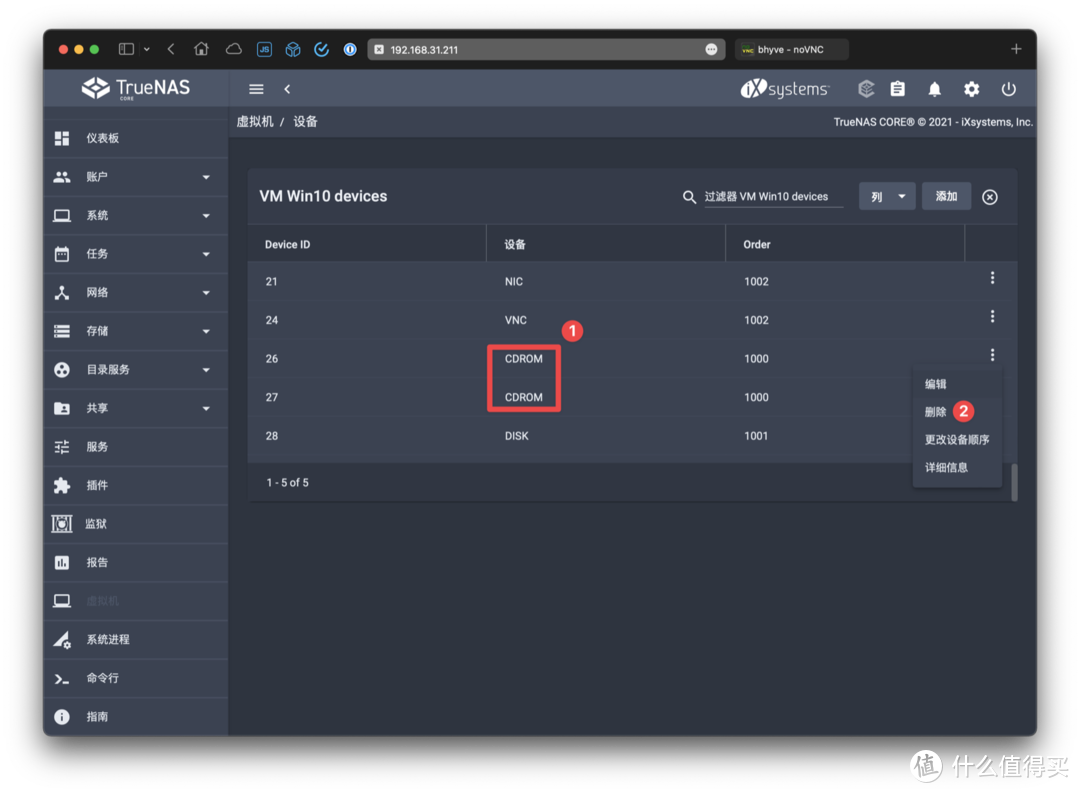
Task: Click the power icon in top bar
Action: 1008,89
